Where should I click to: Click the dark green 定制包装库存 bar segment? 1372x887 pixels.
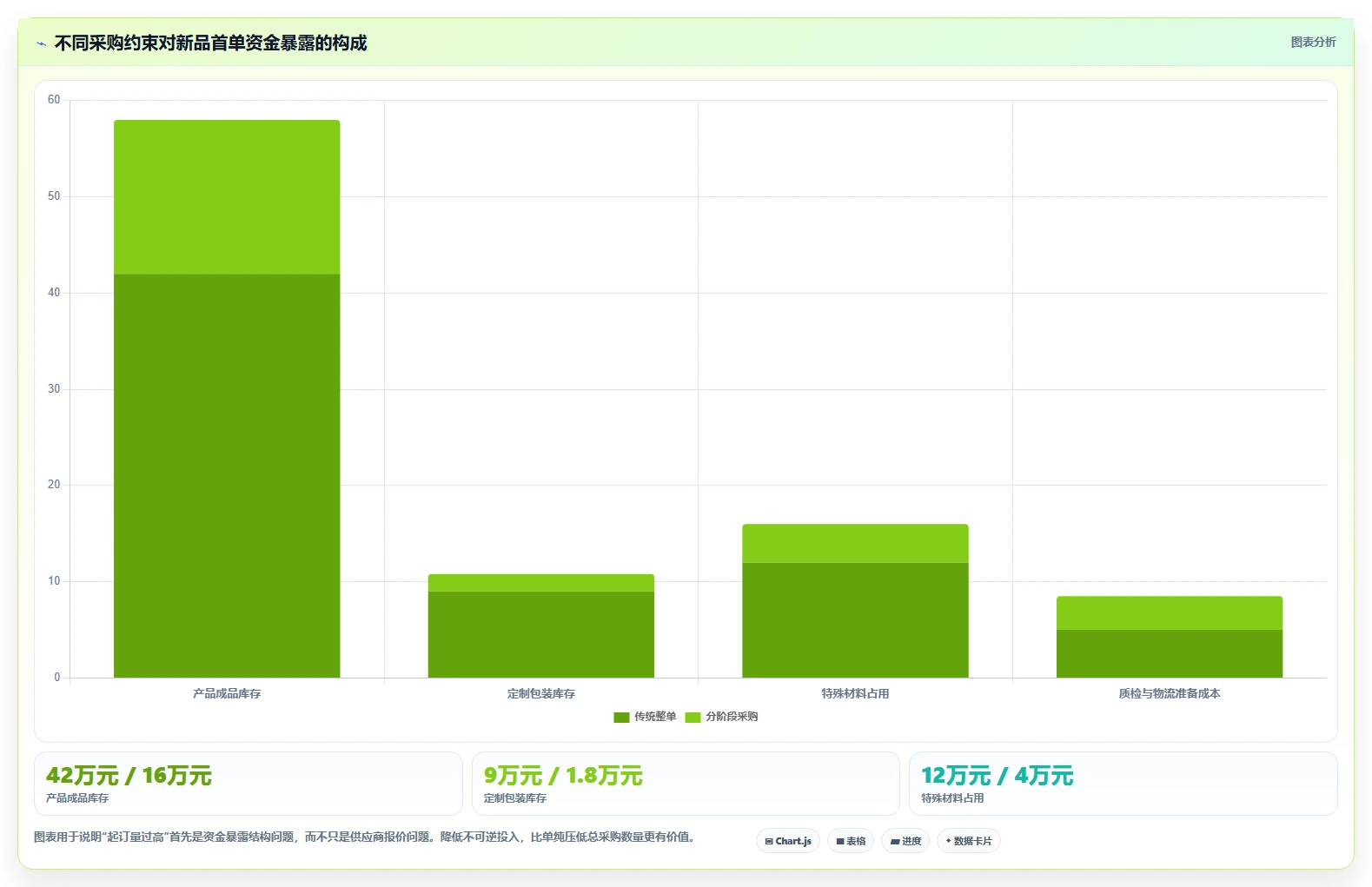[541, 634]
